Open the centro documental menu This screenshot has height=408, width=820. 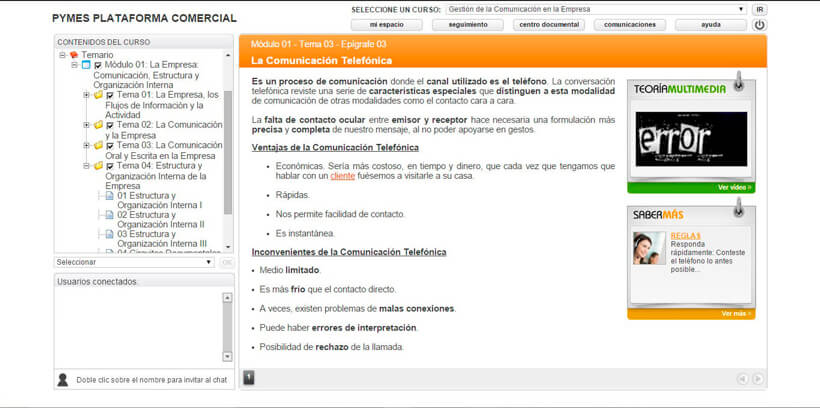549,25
